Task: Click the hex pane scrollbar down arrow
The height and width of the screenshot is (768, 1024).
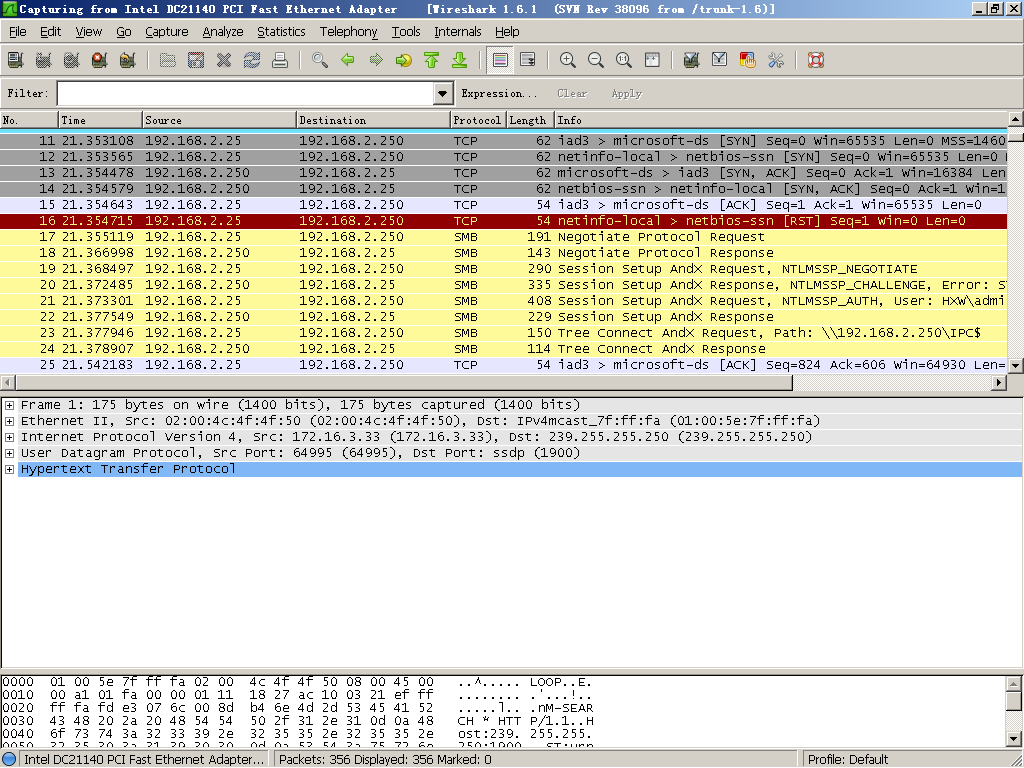Action: click(1014, 739)
